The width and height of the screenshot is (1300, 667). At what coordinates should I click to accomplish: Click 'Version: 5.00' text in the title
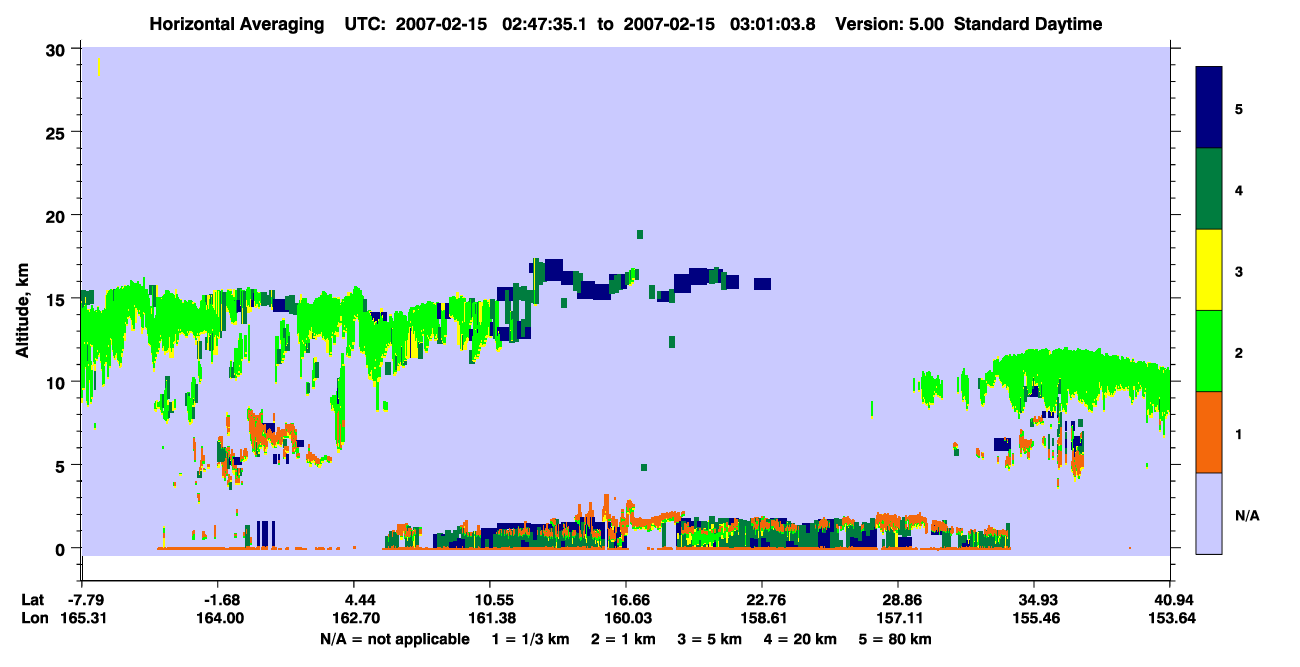pos(889,24)
